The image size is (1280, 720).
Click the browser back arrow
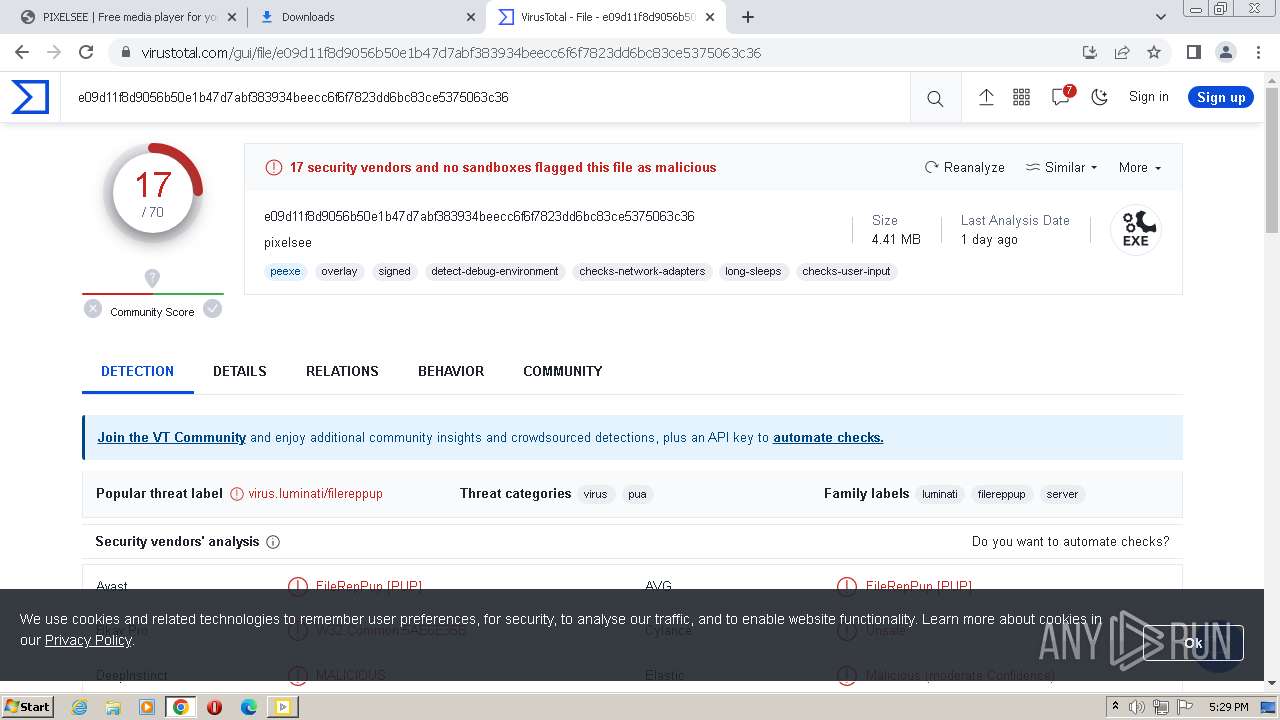click(22, 52)
